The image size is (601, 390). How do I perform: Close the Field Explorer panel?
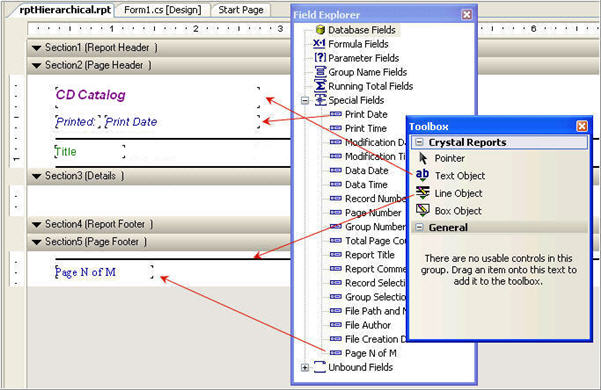click(466, 15)
